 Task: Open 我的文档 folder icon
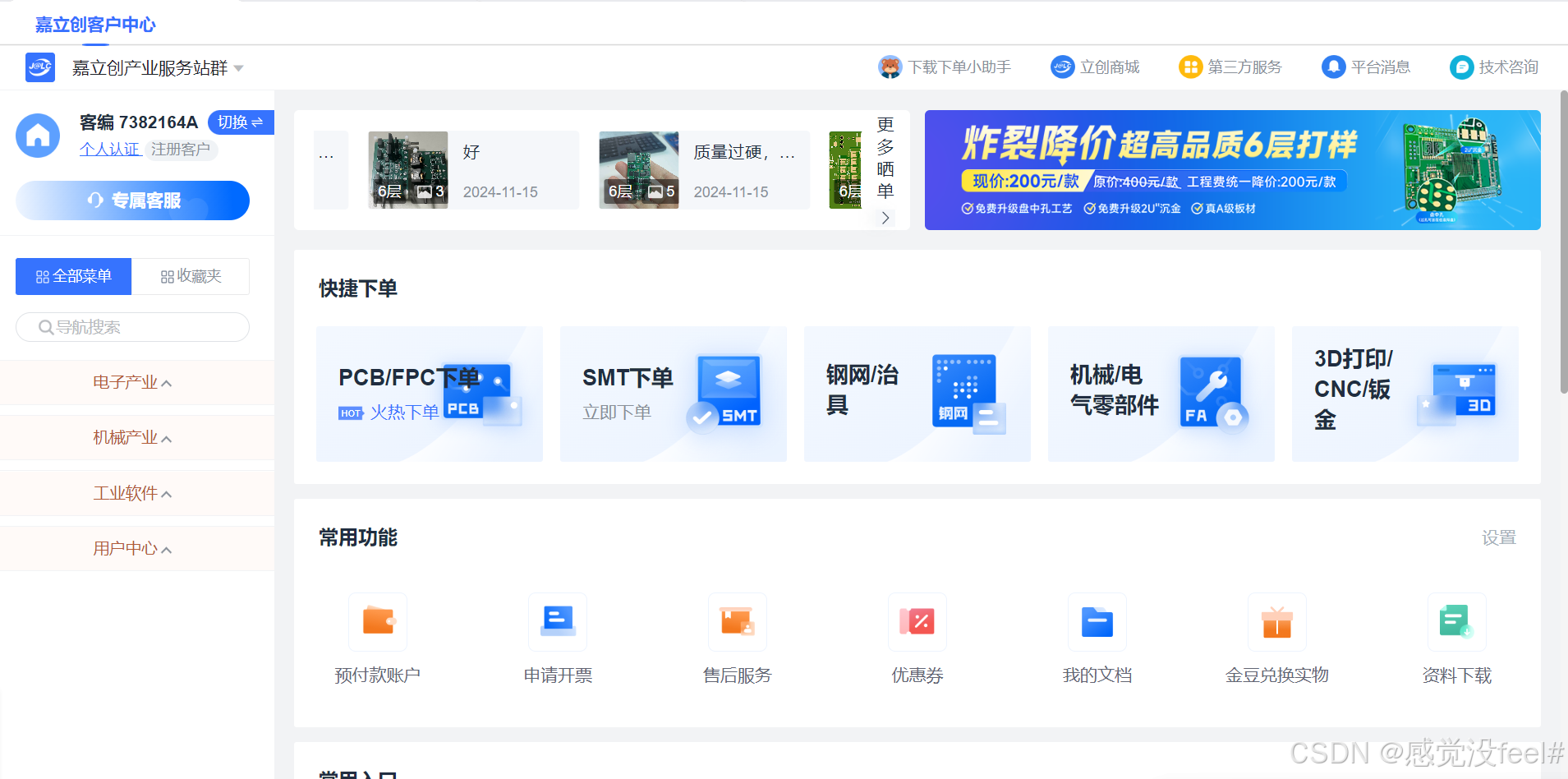1097,621
